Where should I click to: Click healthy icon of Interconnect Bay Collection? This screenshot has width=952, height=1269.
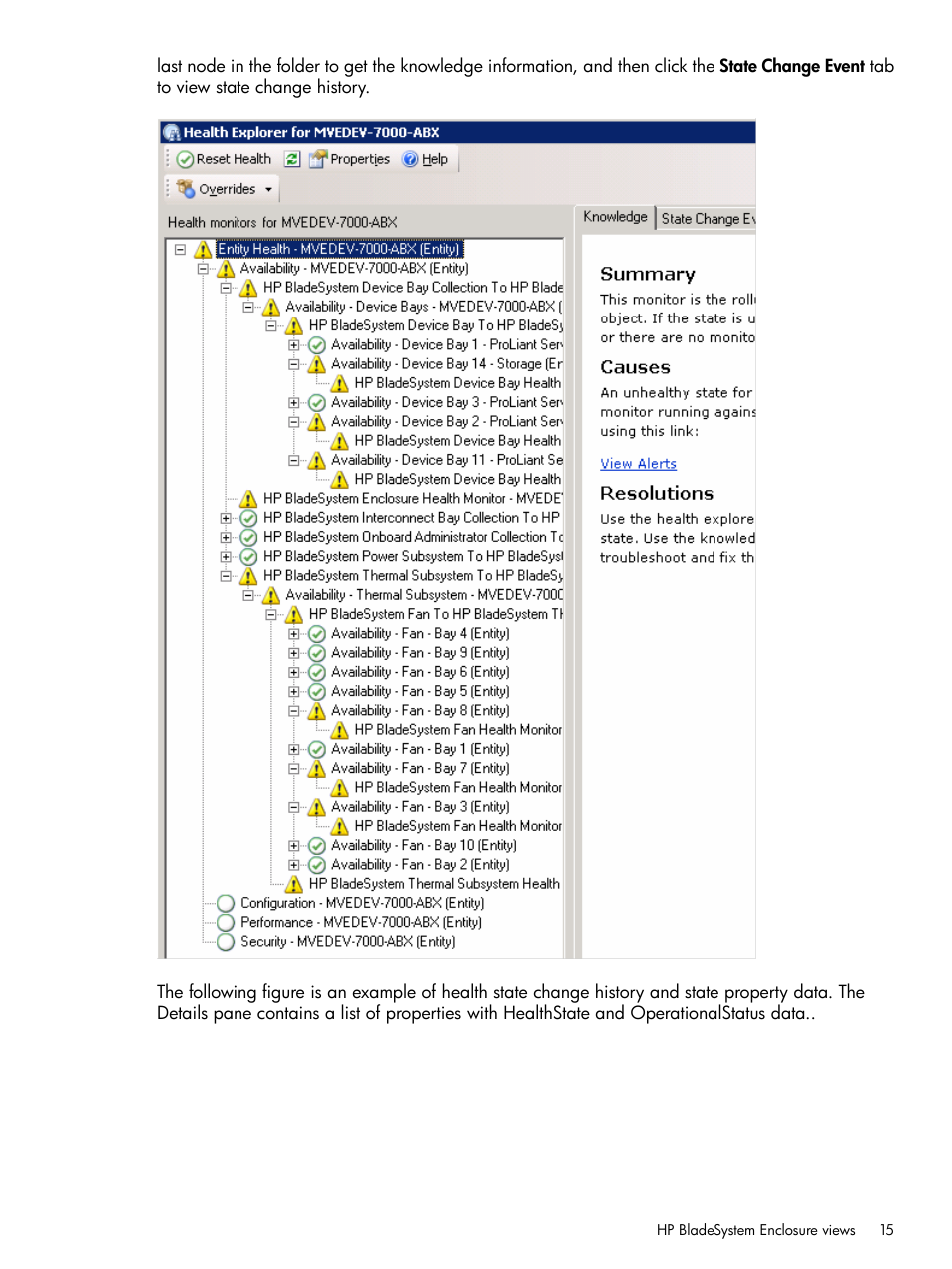point(248,518)
